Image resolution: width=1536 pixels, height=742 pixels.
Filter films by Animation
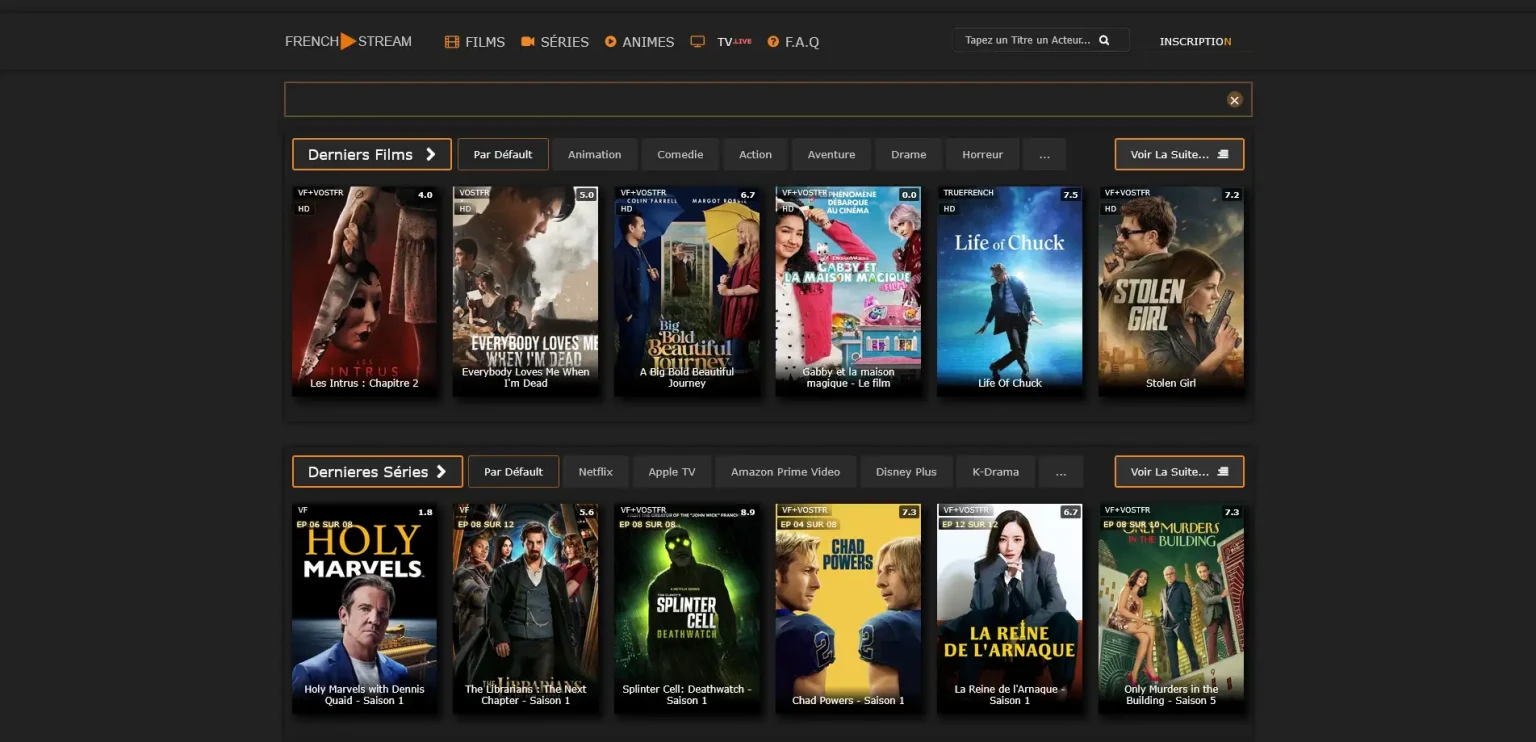pyautogui.click(x=595, y=155)
